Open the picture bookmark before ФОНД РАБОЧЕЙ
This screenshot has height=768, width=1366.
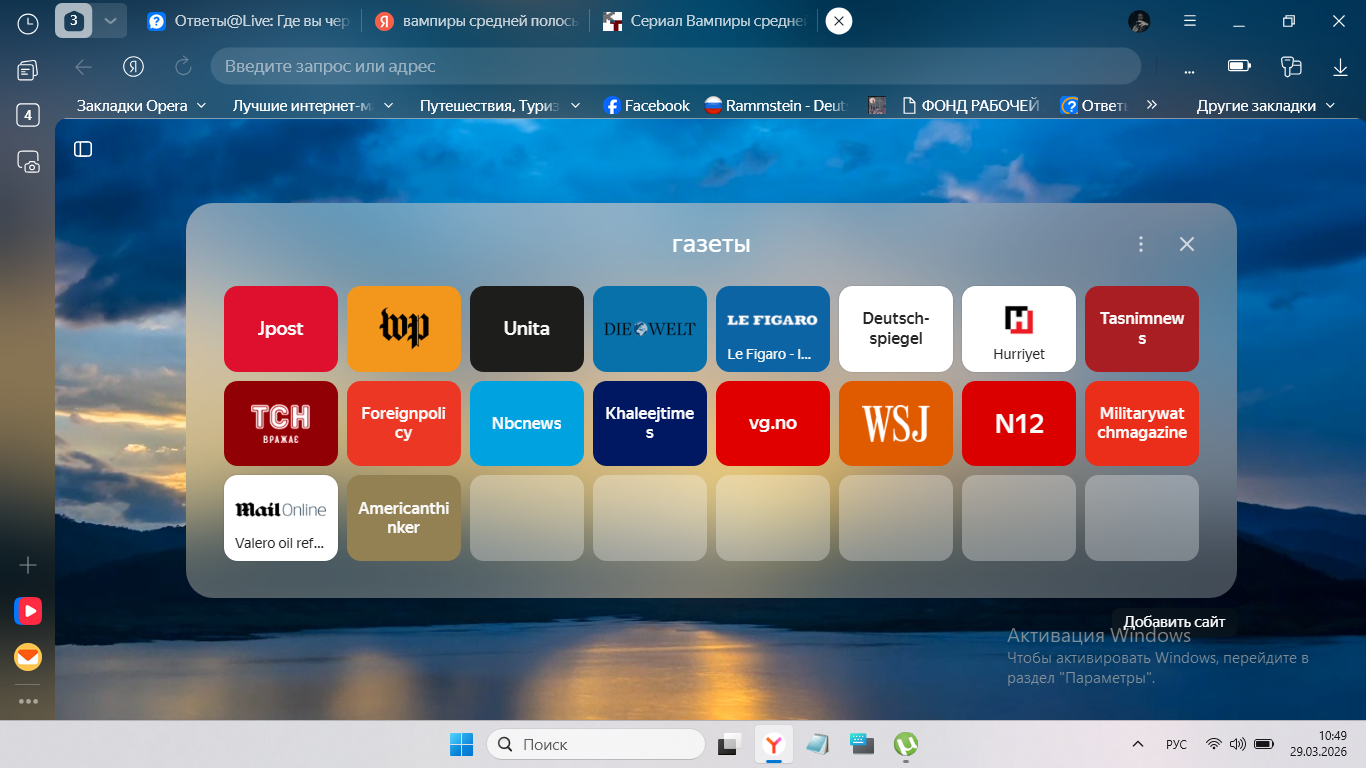[x=877, y=105]
